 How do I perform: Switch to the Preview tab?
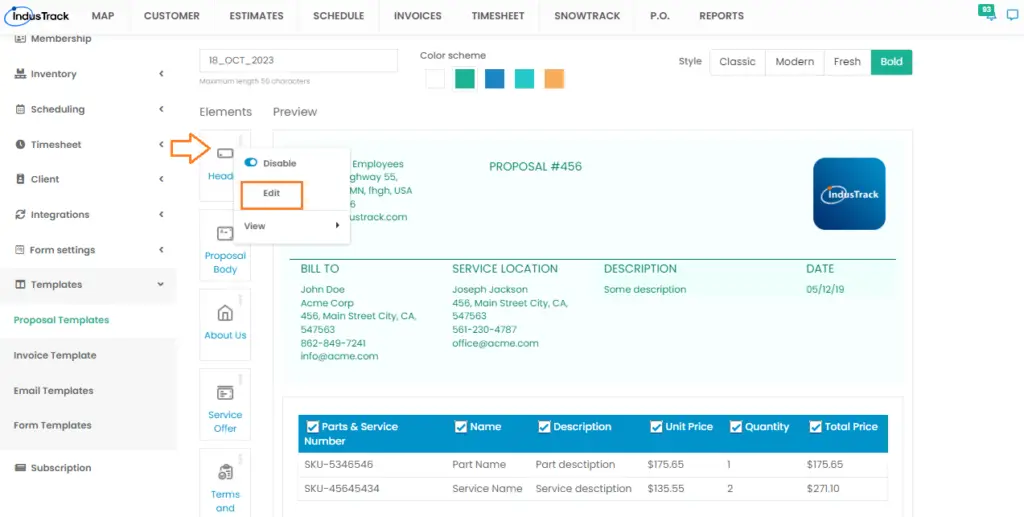pyautogui.click(x=295, y=112)
